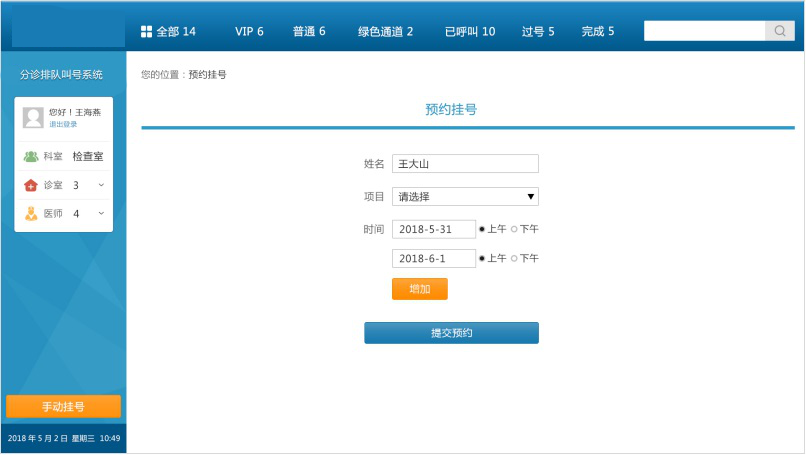Open the 绿色通道 2 tab
The width and height of the screenshot is (806, 455).
pos(385,32)
